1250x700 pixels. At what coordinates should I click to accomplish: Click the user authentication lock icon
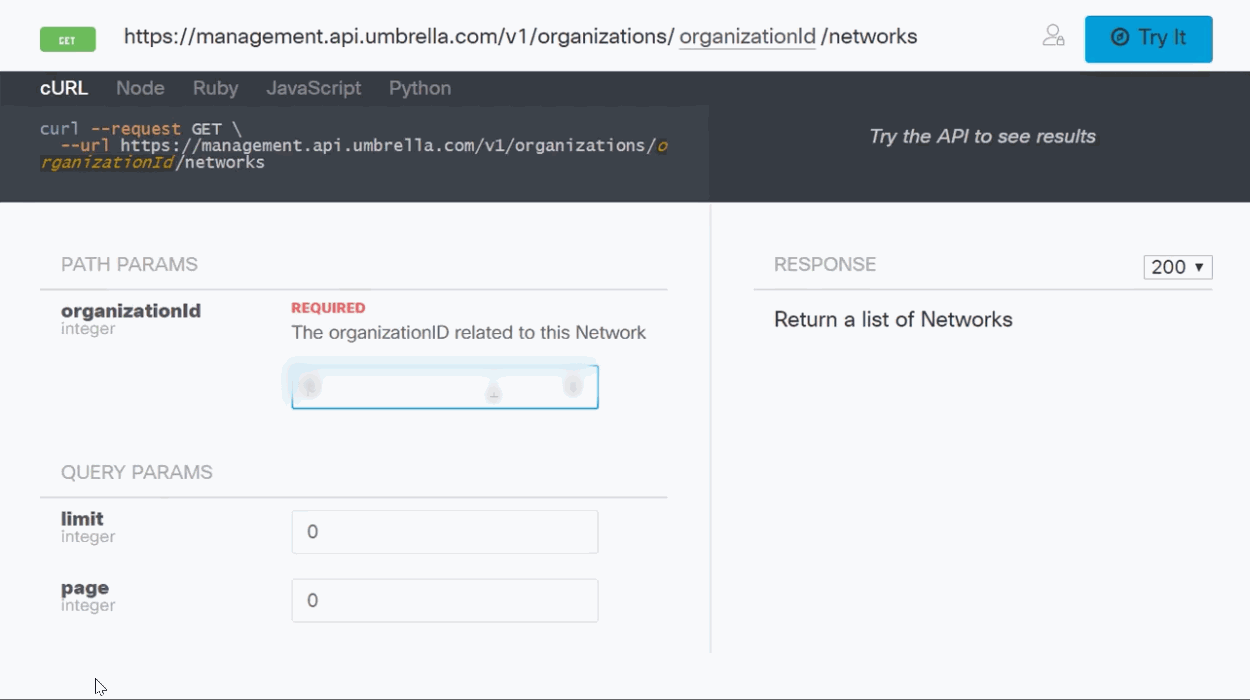[1053, 37]
